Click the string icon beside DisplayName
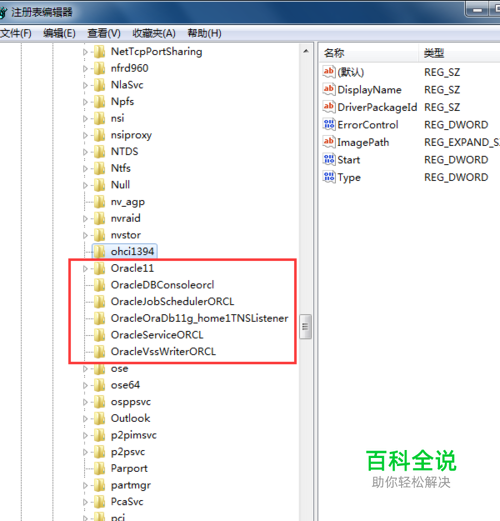This screenshot has height=521, width=500. pyautogui.click(x=329, y=89)
